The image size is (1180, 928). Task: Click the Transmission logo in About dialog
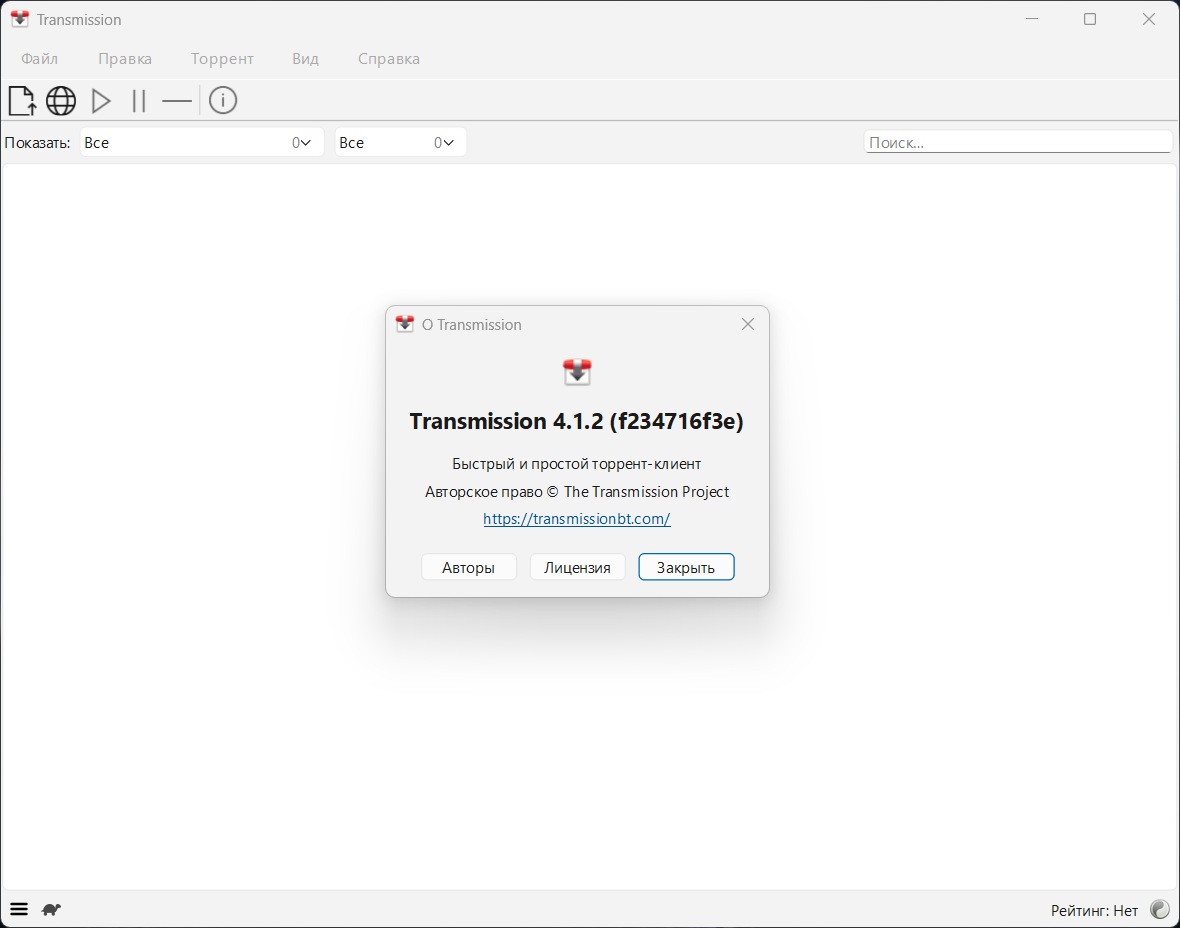(577, 372)
